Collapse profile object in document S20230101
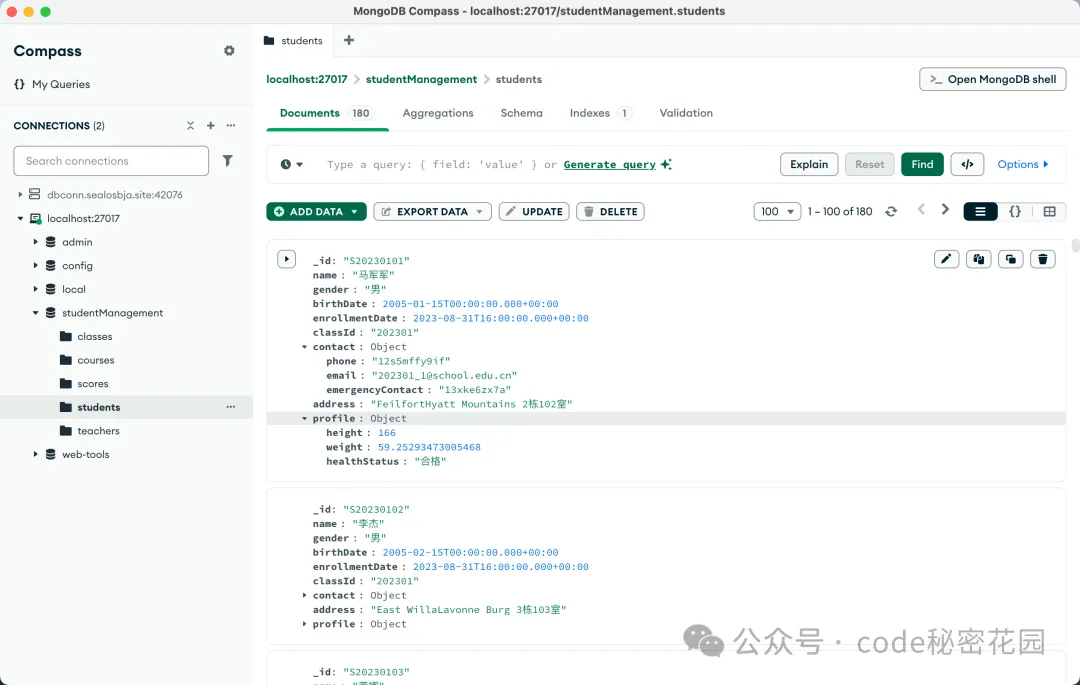The height and width of the screenshot is (685, 1080). pyautogui.click(x=304, y=419)
